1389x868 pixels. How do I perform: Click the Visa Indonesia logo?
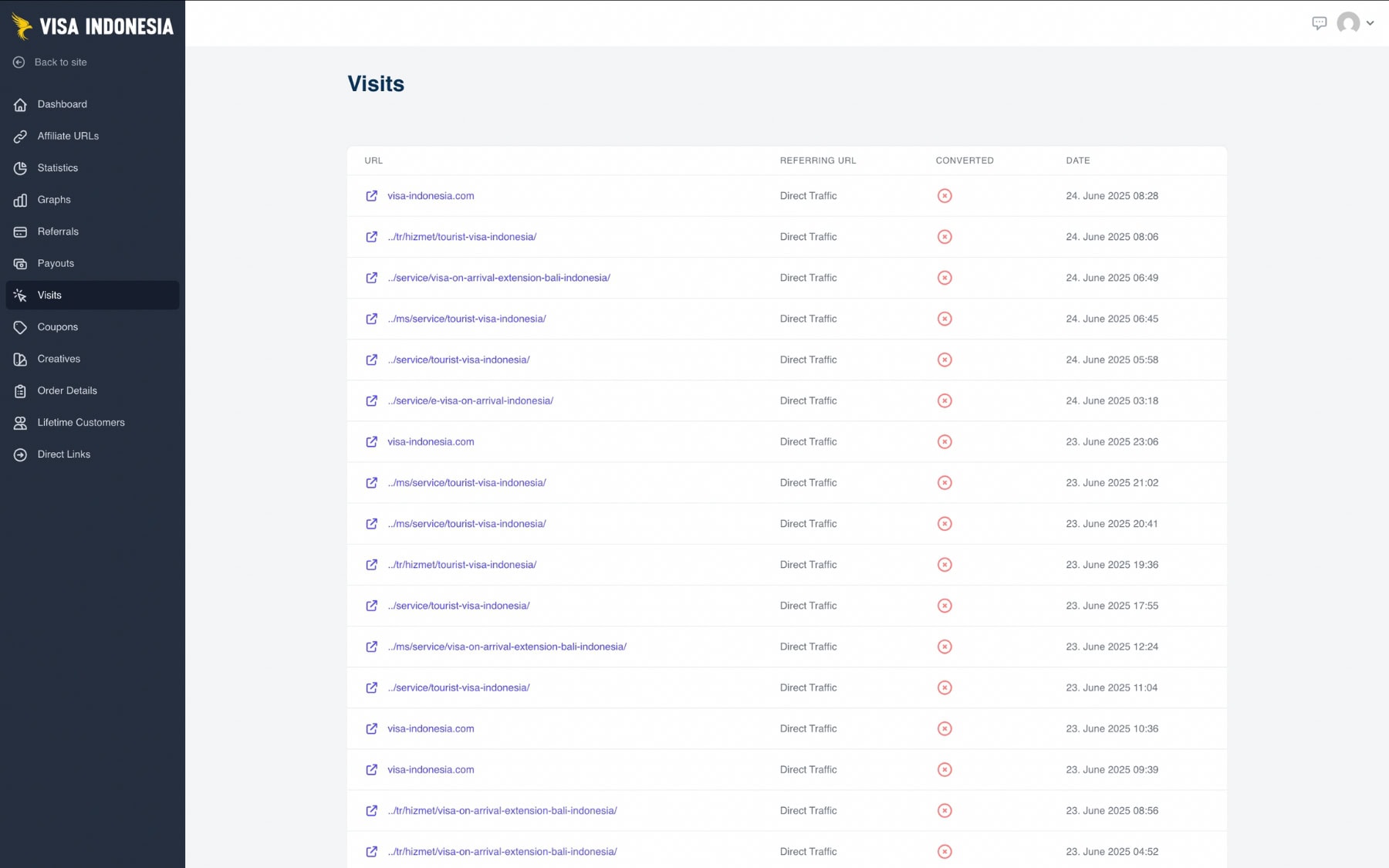click(x=93, y=26)
